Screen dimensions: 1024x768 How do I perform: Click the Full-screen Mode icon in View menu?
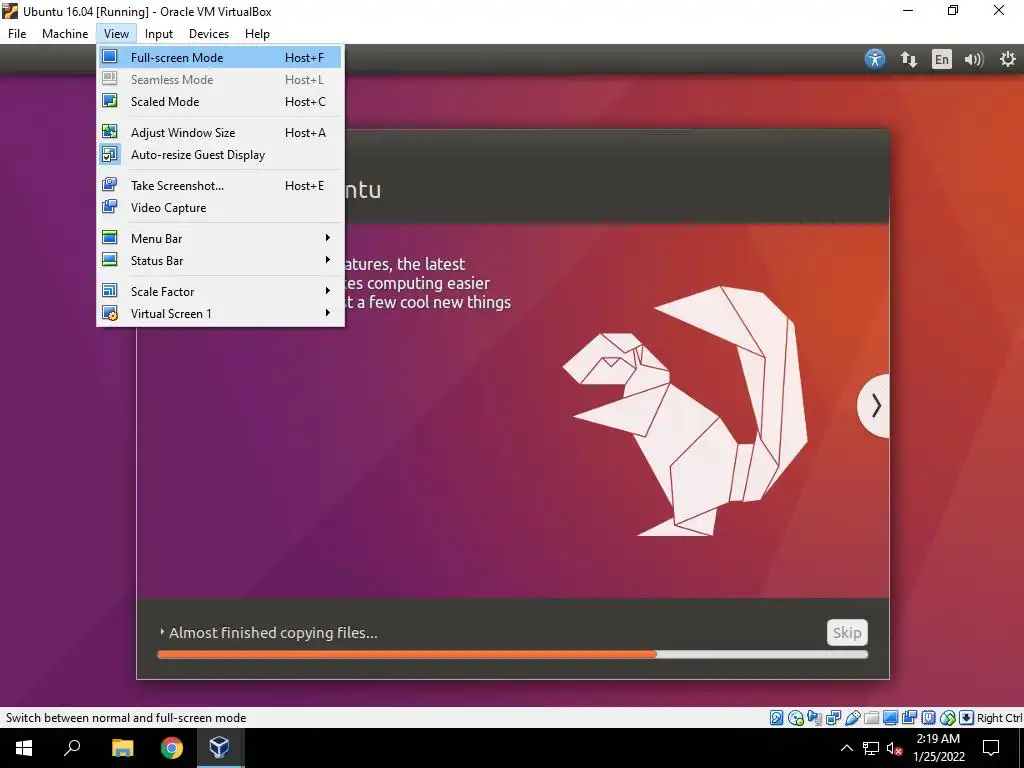click(x=110, y=57)
